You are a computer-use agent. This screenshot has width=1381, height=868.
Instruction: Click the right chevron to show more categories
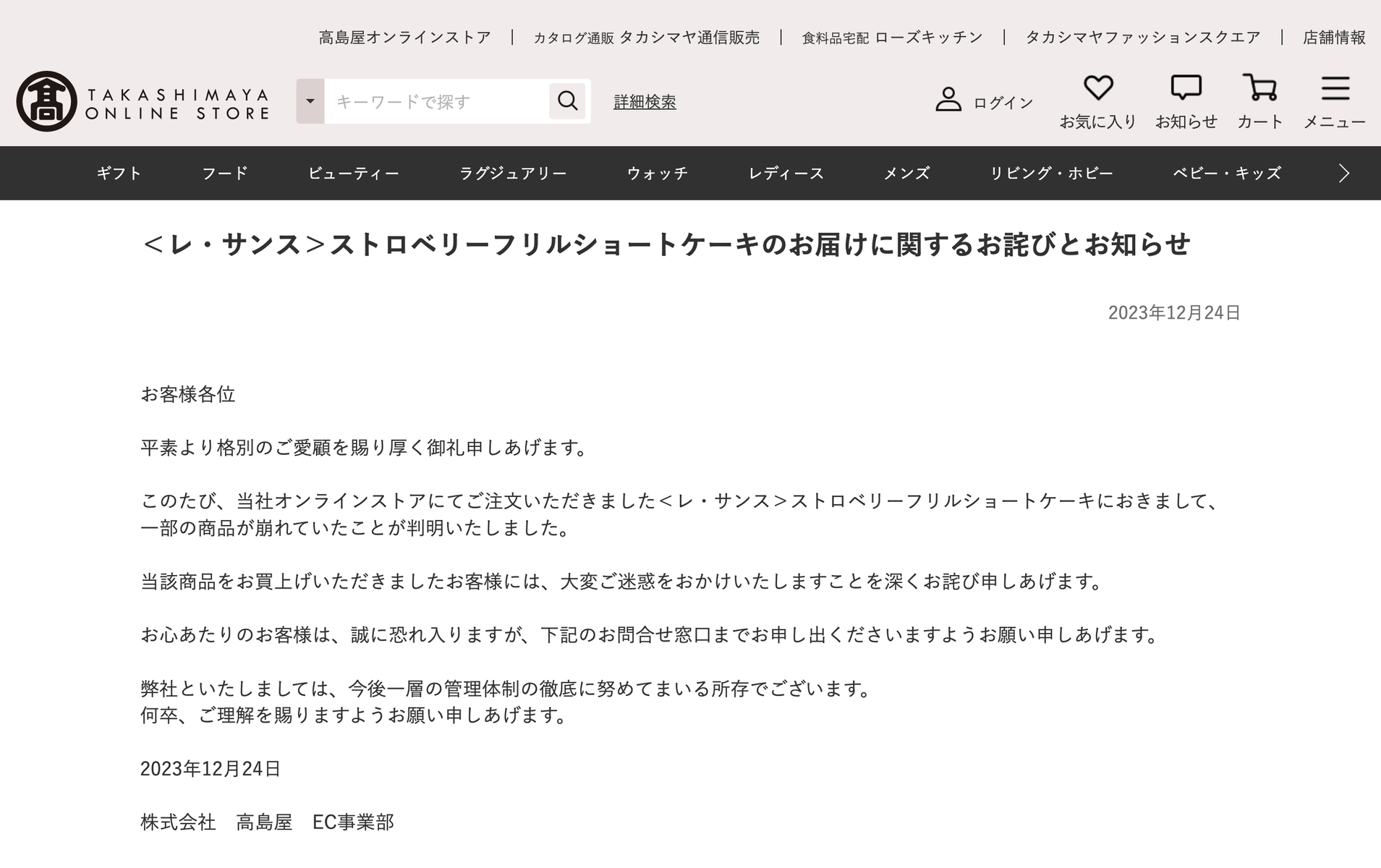click(1344, 173)
